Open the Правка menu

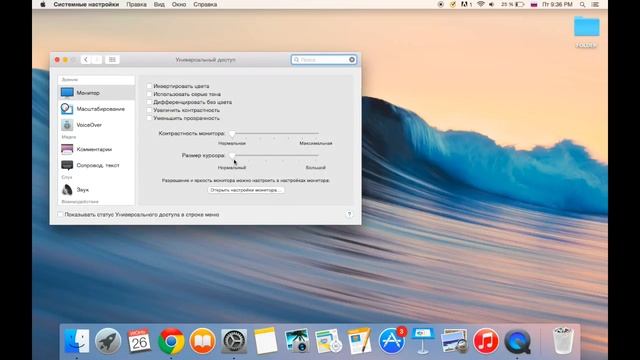136,4
